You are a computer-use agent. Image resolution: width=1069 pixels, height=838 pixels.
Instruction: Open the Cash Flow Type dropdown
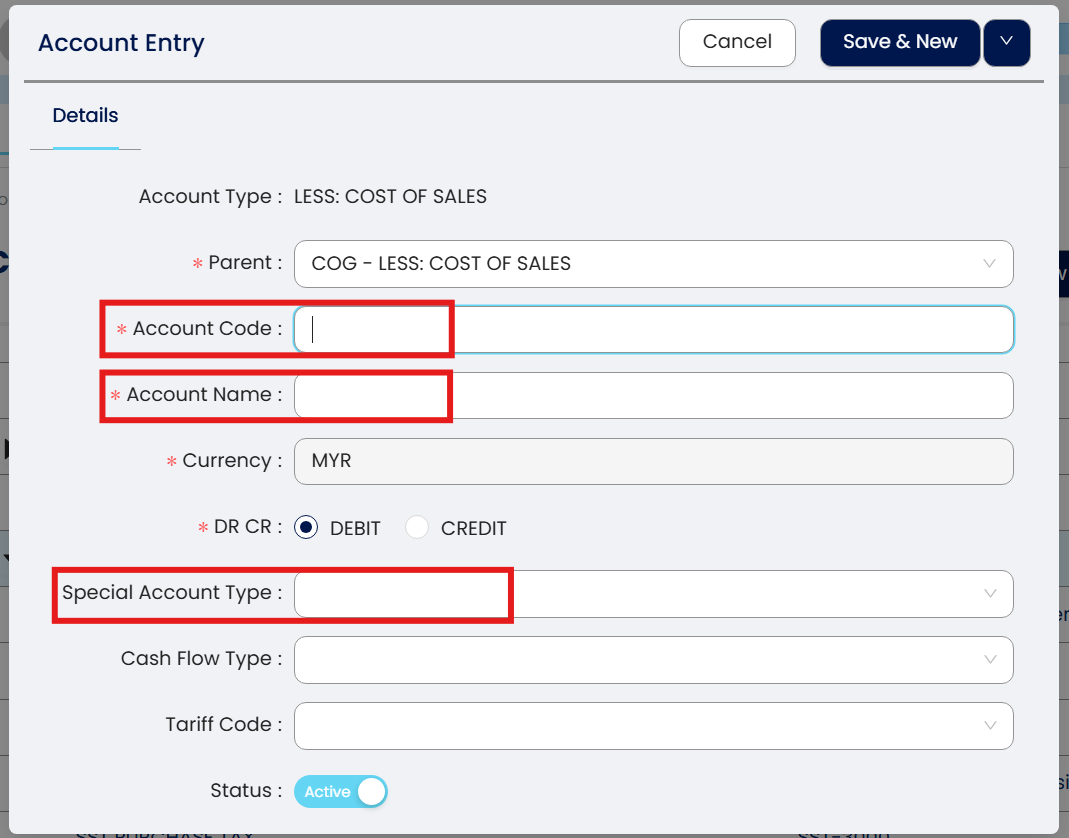click(x=640, y=660)
